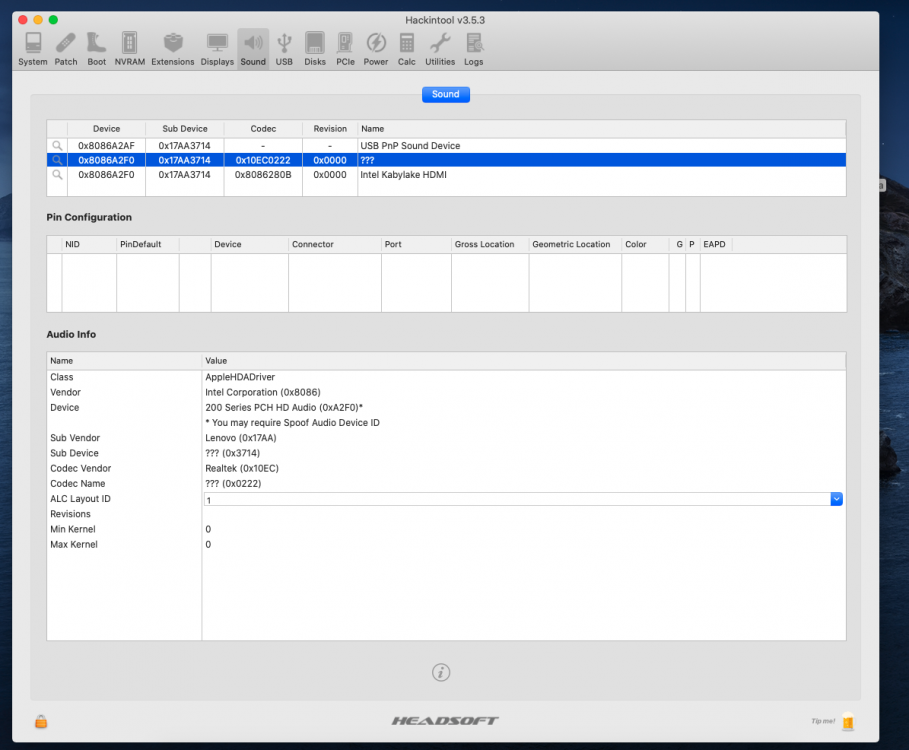Sort by Codec column header
The image size is (909, 750).
(263, 129)
